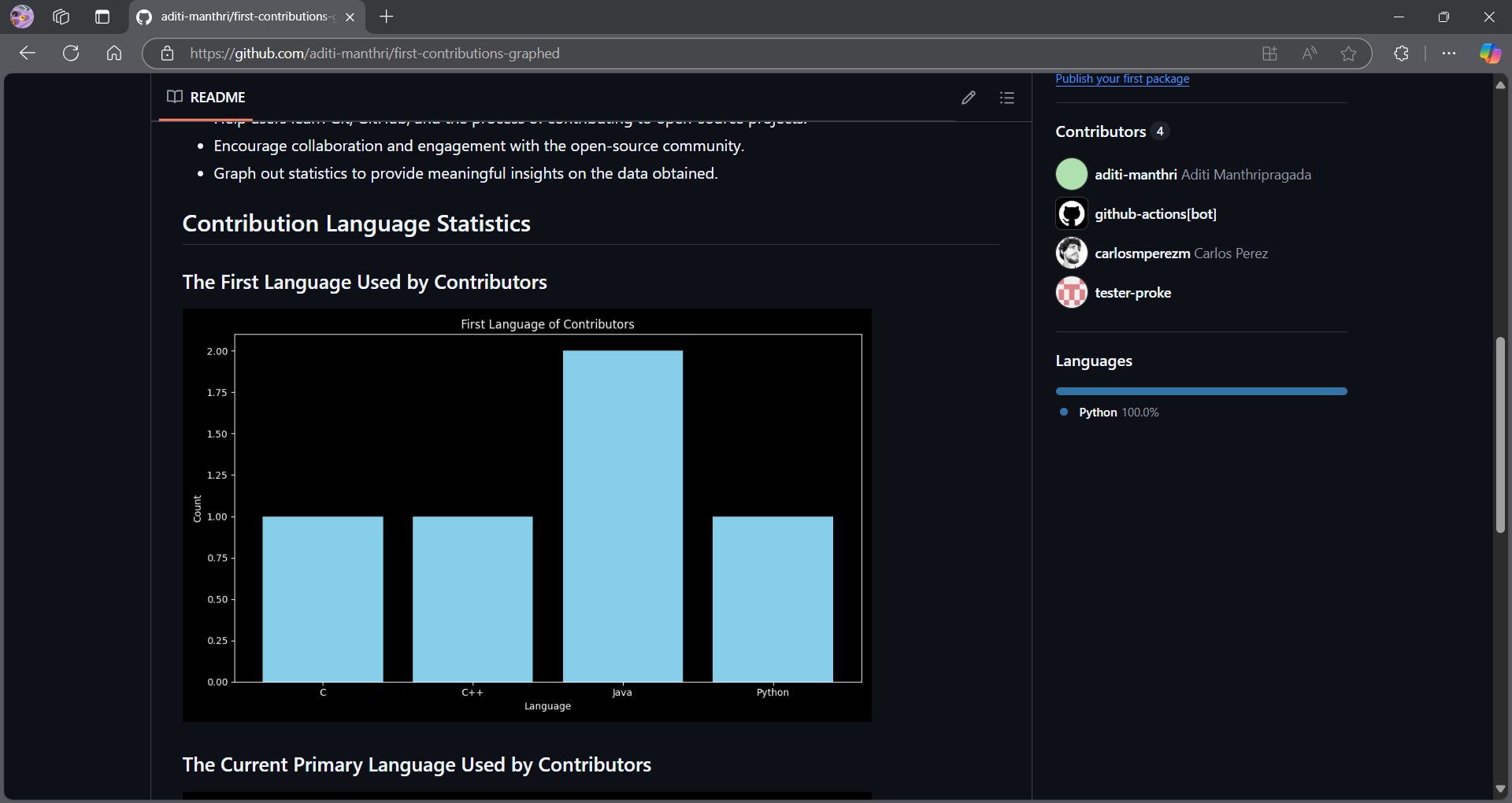Click the edit README pencil icon
Screen dimensions: 1512x803
(x=969, y=98)
